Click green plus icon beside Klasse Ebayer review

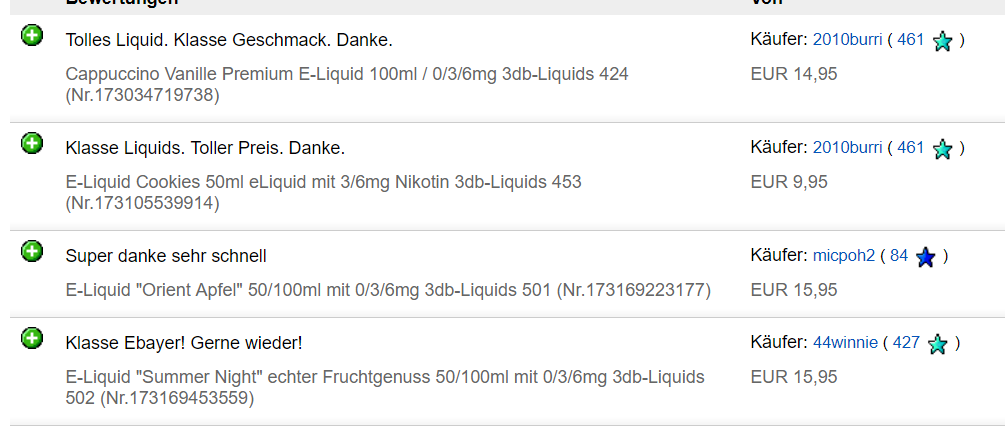32,338
